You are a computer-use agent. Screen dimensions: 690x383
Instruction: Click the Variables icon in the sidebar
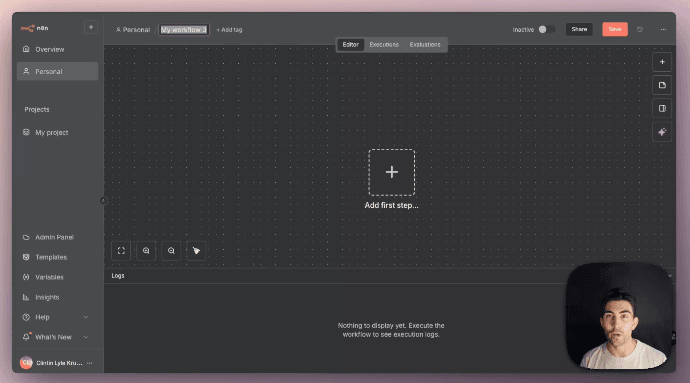[26, 277]
